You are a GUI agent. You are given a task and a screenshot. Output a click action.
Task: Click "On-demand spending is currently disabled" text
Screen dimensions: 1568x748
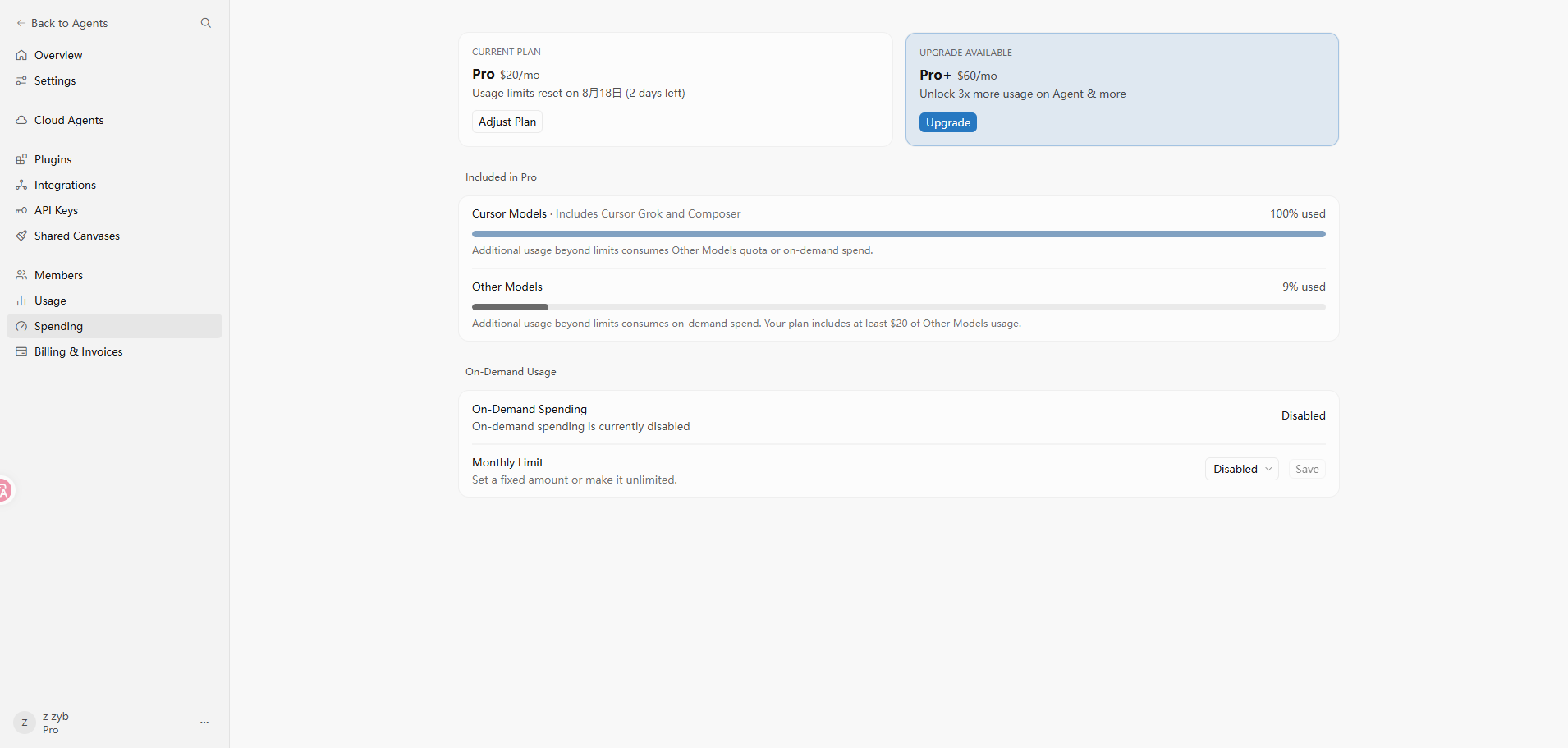581,426
